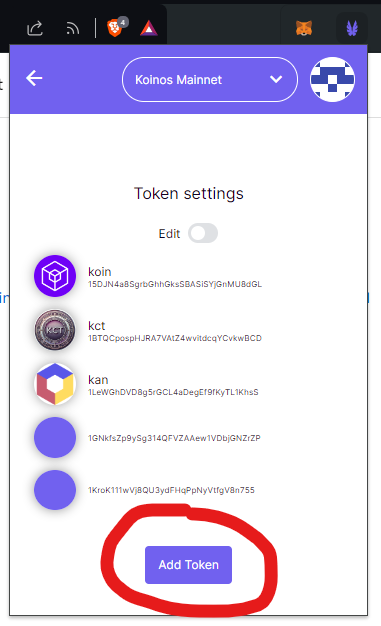Click the kan contract address text
381x626 pixels.
[173, 392]
